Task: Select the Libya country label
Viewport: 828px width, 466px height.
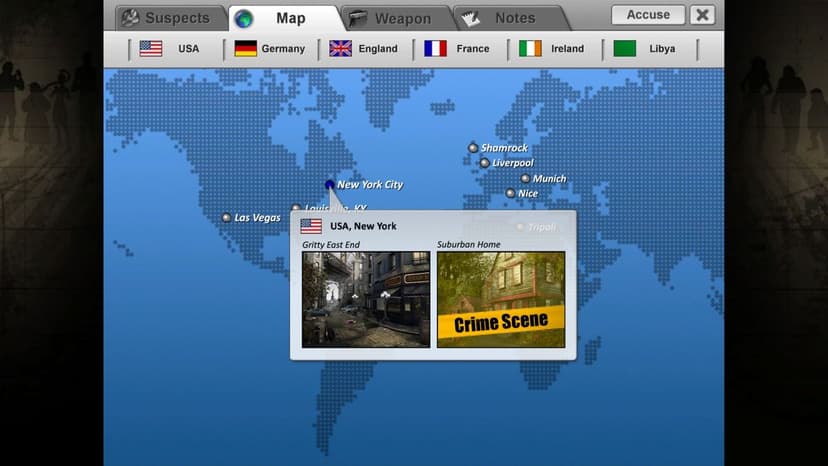Action: click(662, 49)
